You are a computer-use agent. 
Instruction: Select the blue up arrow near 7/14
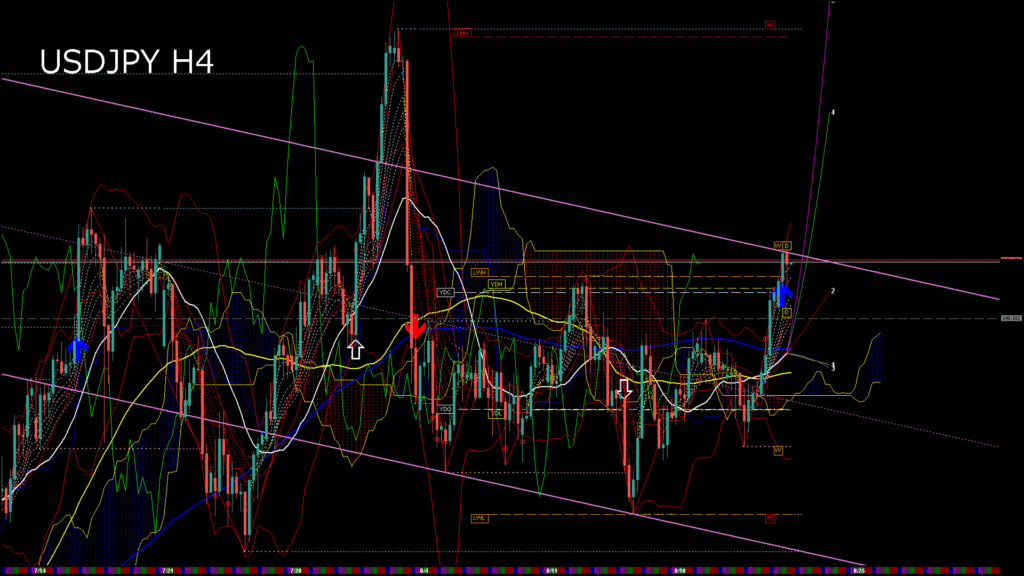(x=77, y=349)
